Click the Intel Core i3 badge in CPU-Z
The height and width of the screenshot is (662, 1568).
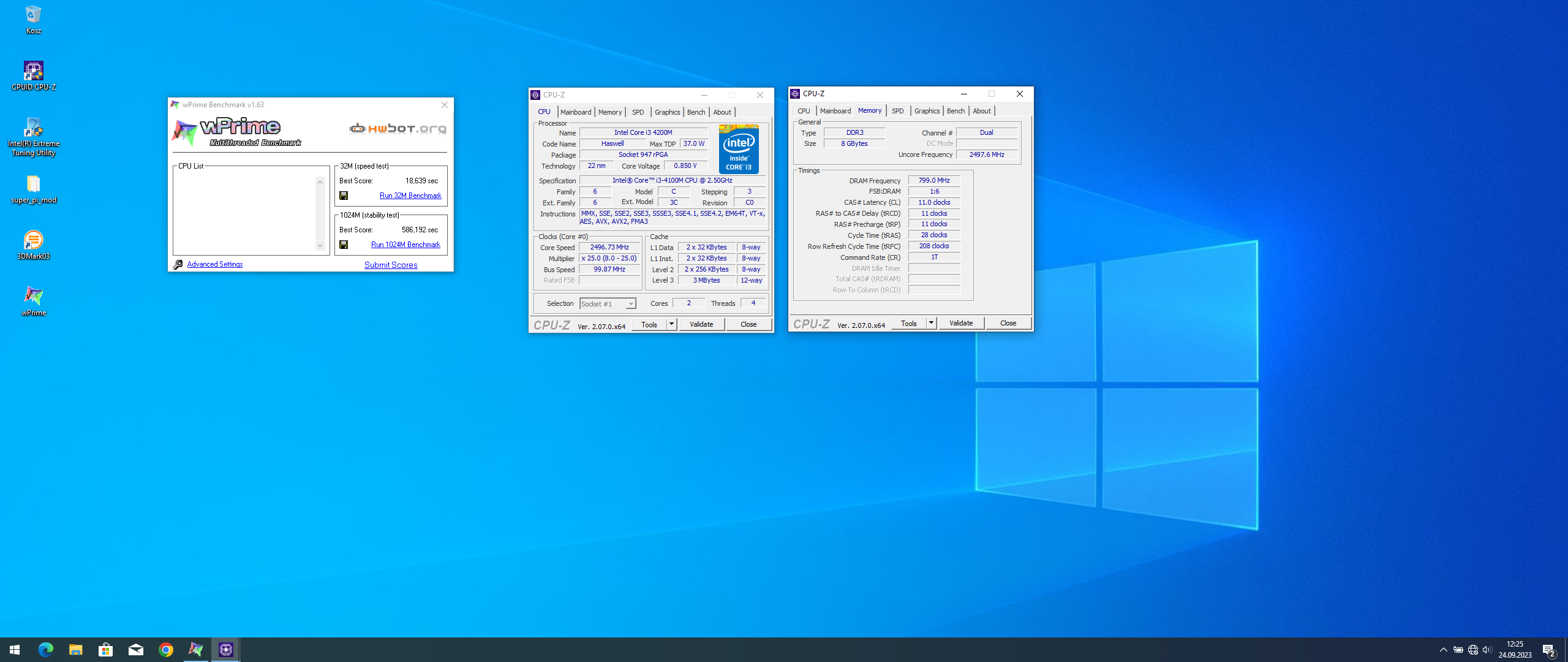(x=739, y=149)
